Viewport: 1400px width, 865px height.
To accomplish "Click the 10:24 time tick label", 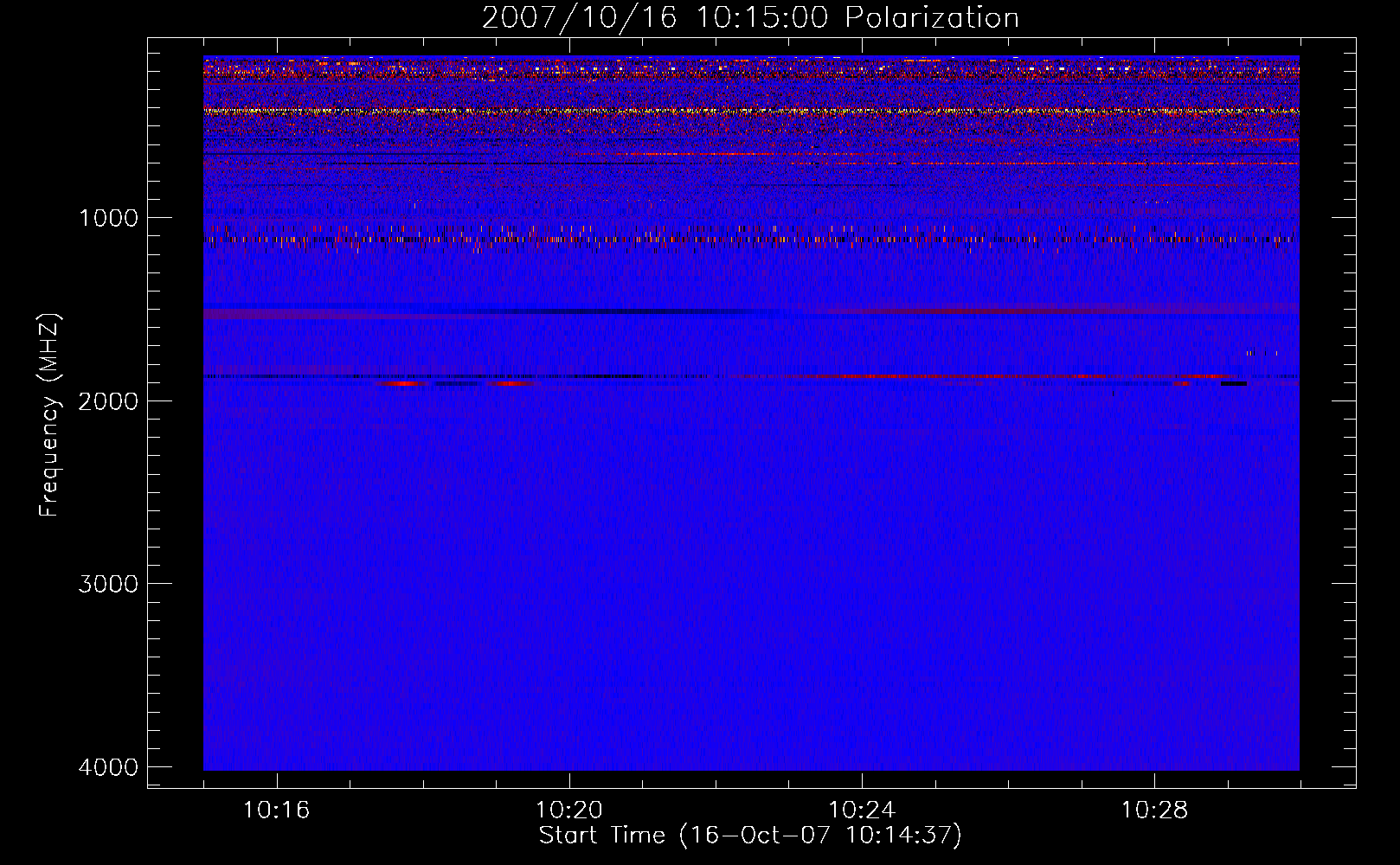I will (x=862, y=810).
